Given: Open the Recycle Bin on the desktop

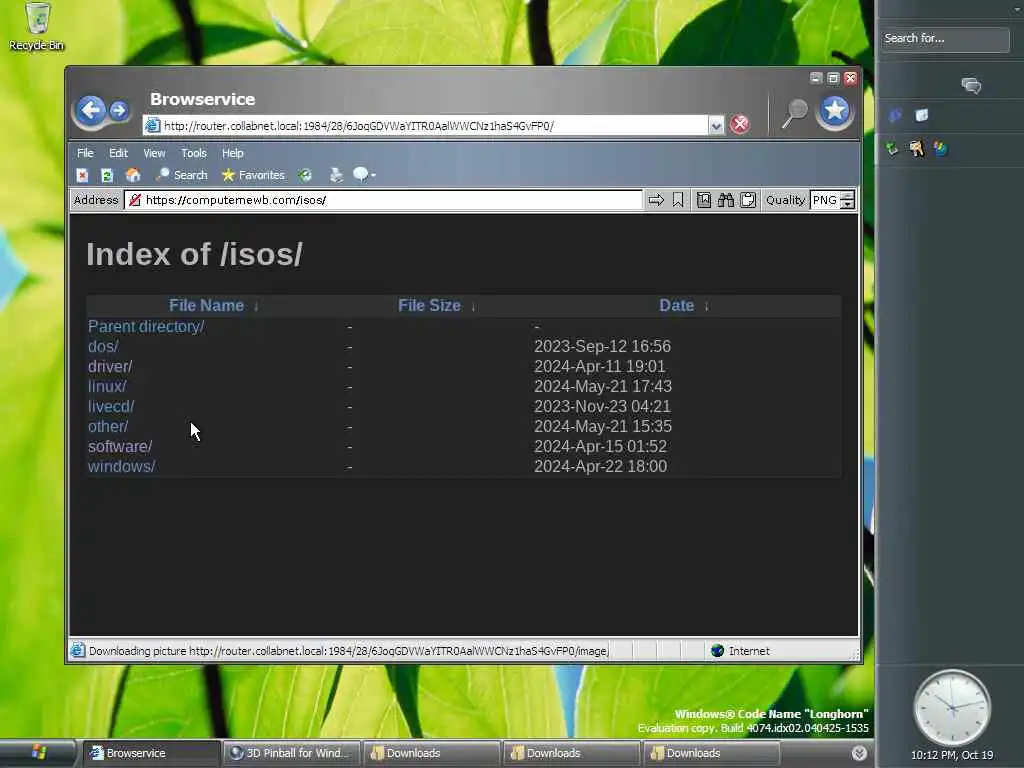Looking at the screenshot, I should coord(37,27).
